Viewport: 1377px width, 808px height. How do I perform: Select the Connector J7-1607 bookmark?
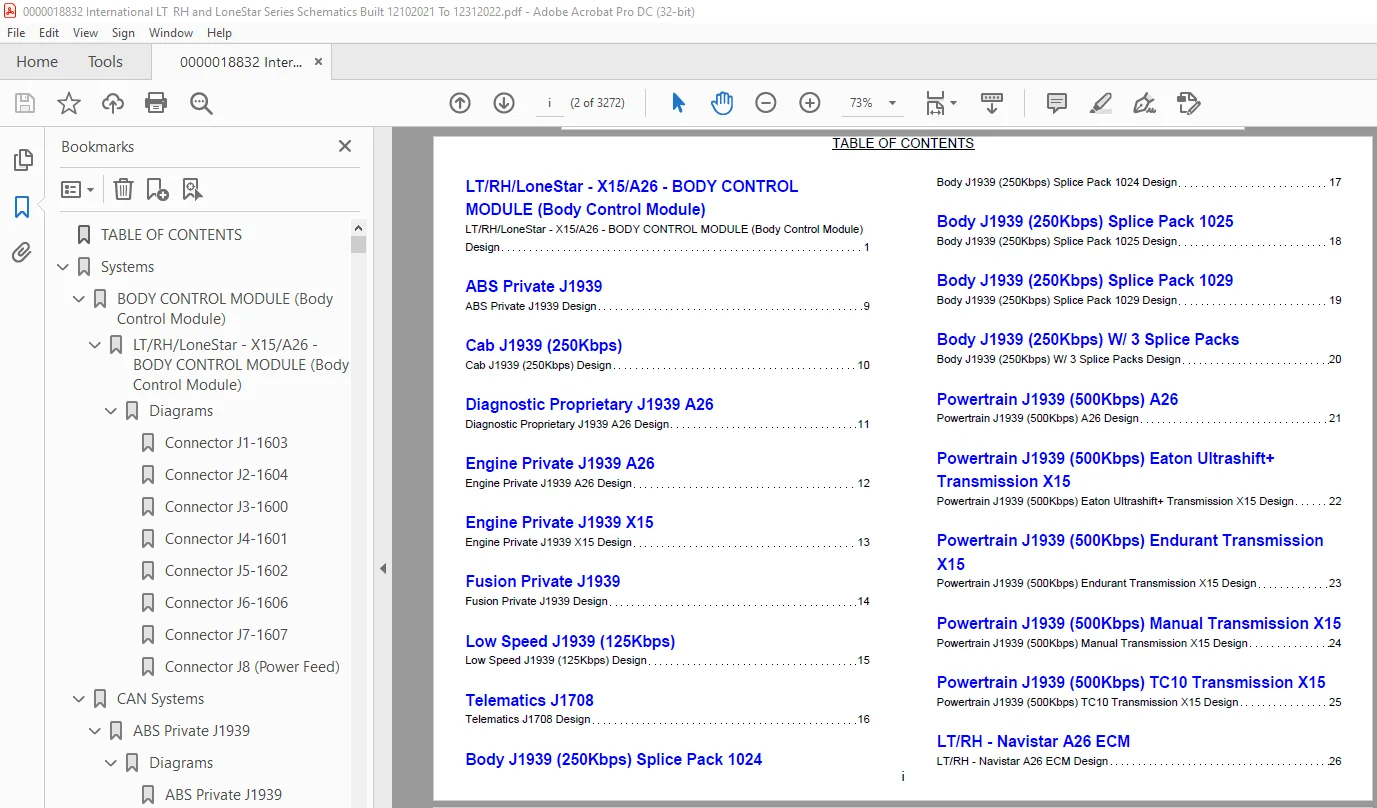[226, 635]
